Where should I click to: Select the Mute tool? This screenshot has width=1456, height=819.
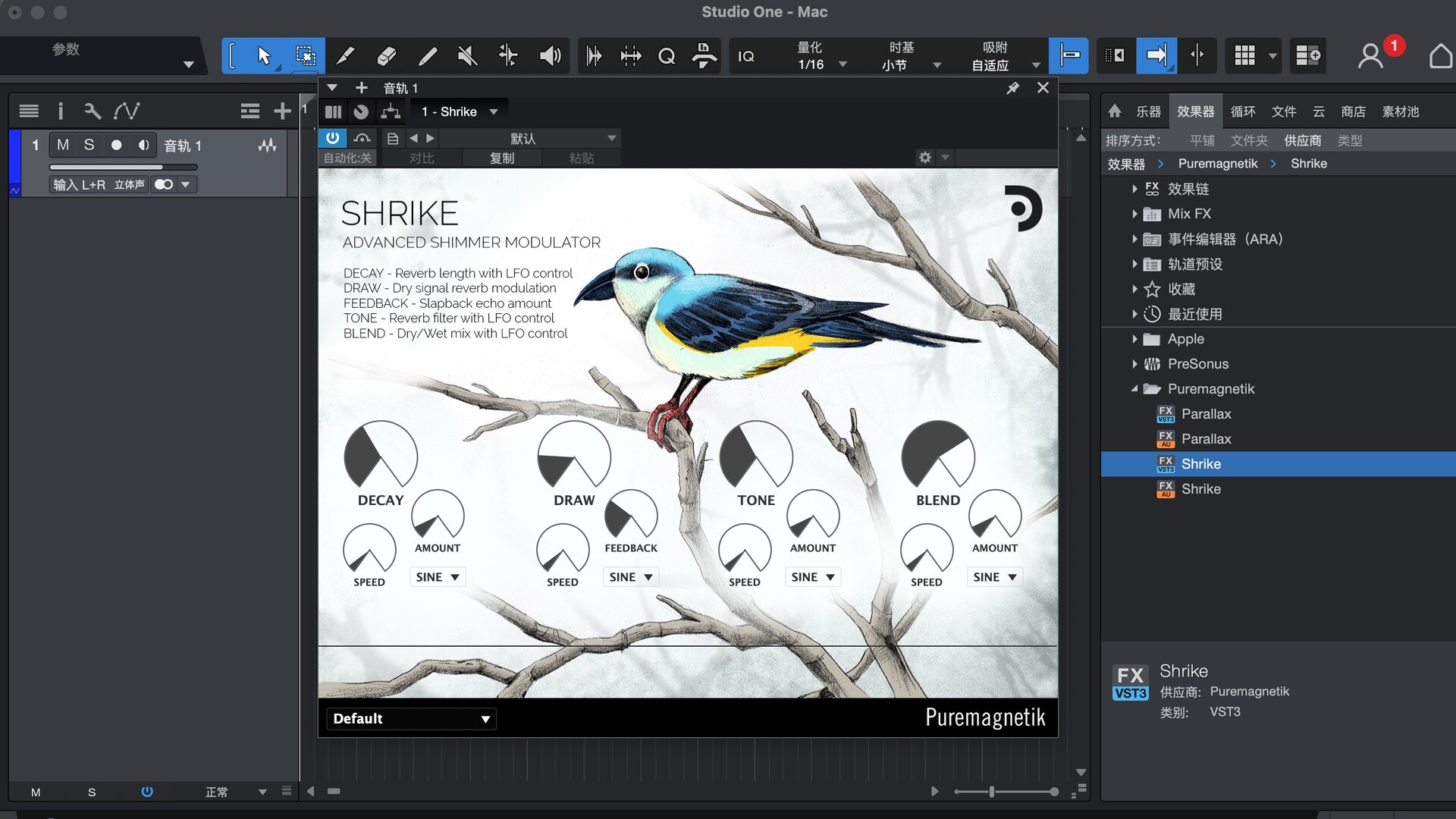[468, 56]
